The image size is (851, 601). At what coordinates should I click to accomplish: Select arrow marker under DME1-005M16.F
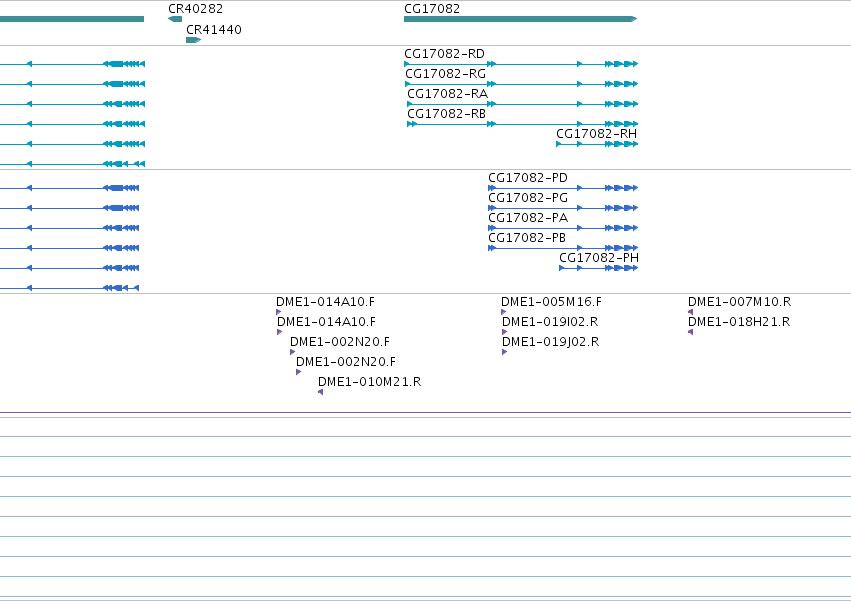pos(504,312)
